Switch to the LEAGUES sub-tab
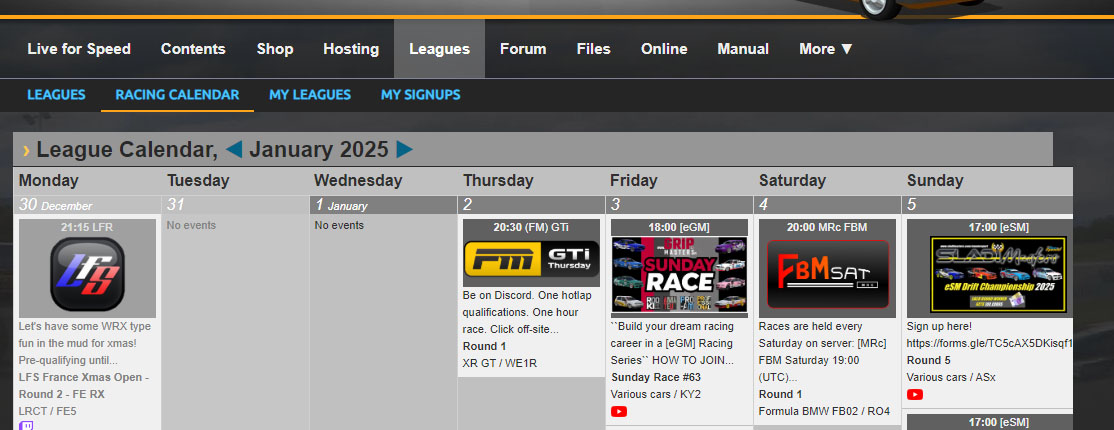The width and height of the screenshot is (1114, 430). pos(56,95)
